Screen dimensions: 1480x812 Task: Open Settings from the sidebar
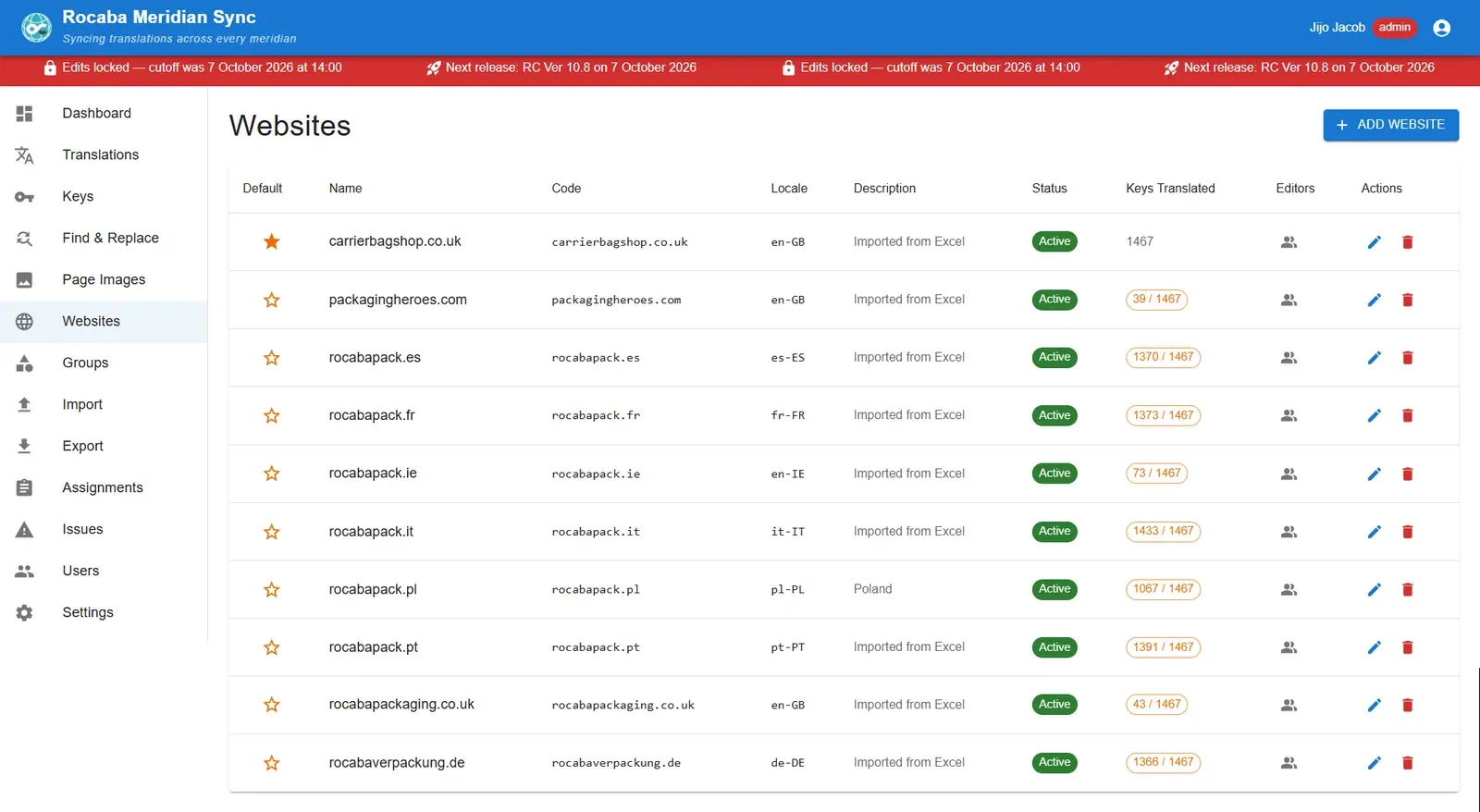104,612
